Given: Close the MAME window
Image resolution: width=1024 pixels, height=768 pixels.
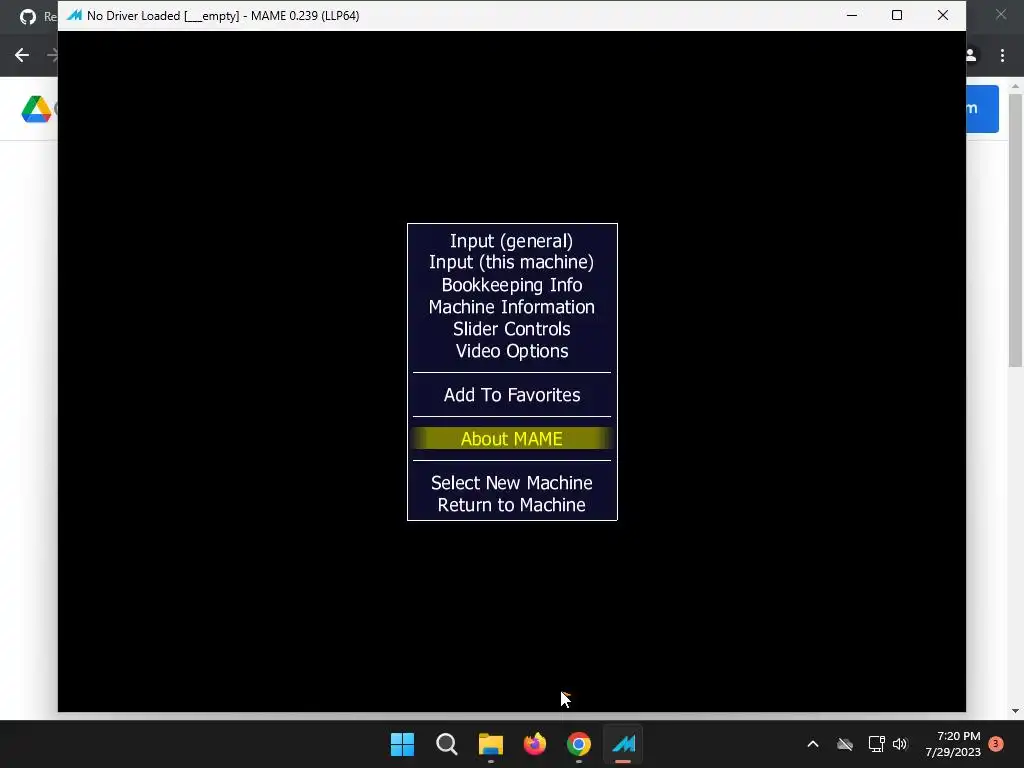Looking at the screenshot, I should pyautogui.click(x=942, y=15).
